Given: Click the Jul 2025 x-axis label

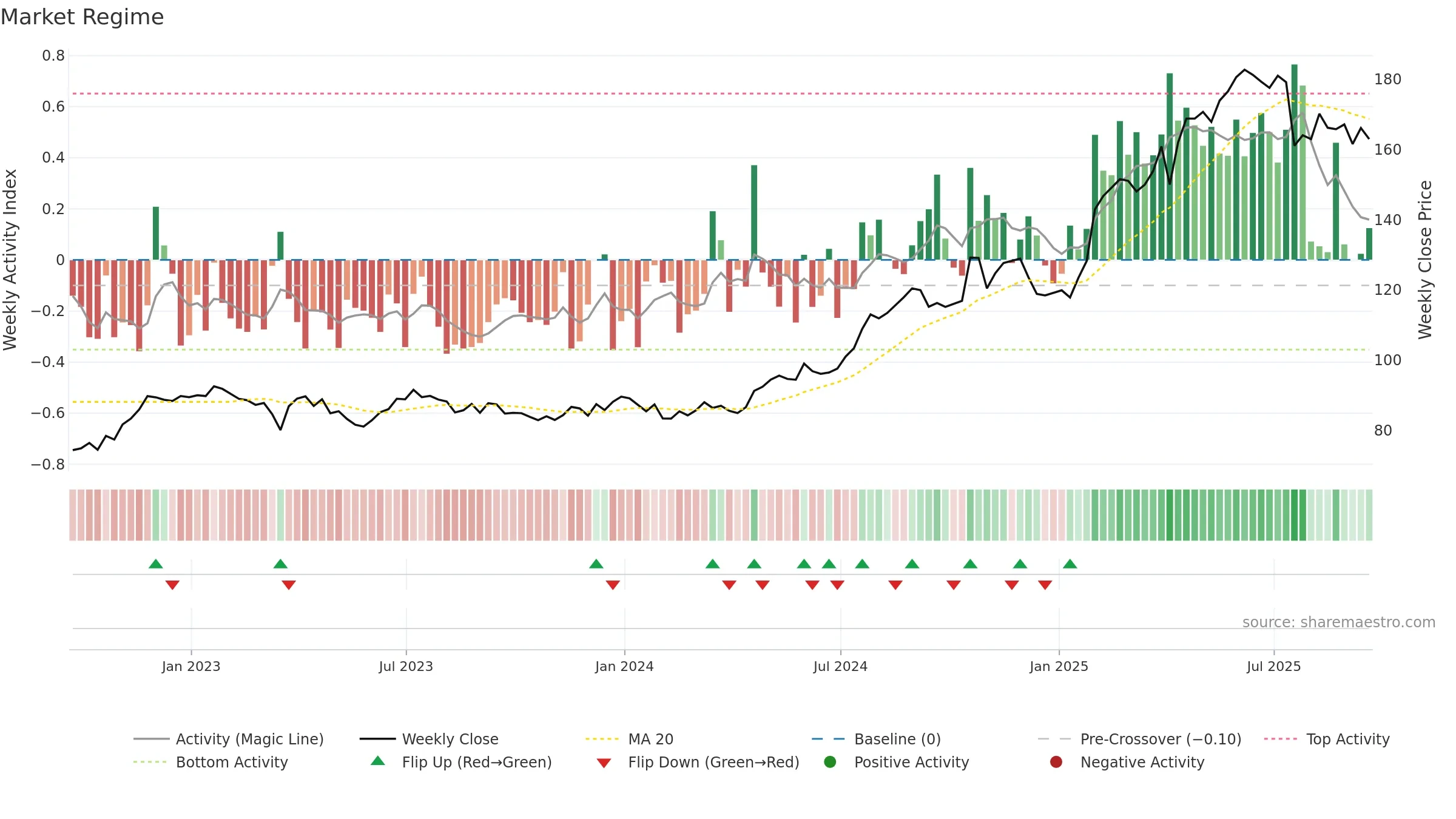Looking at the screenshot, I should click(x=1274, y=666).
